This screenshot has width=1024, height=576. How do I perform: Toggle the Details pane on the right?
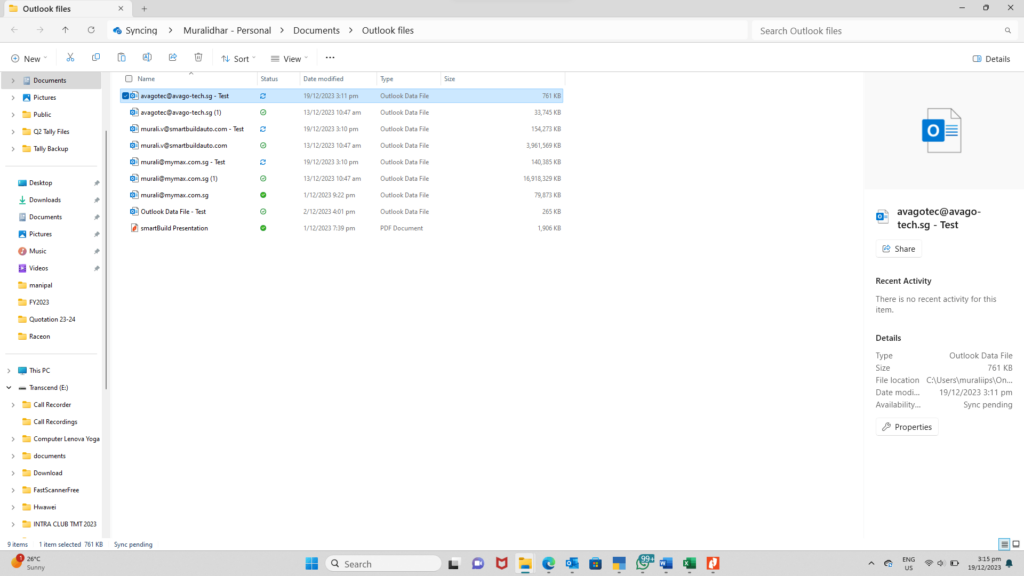click(x=991, y=58)
